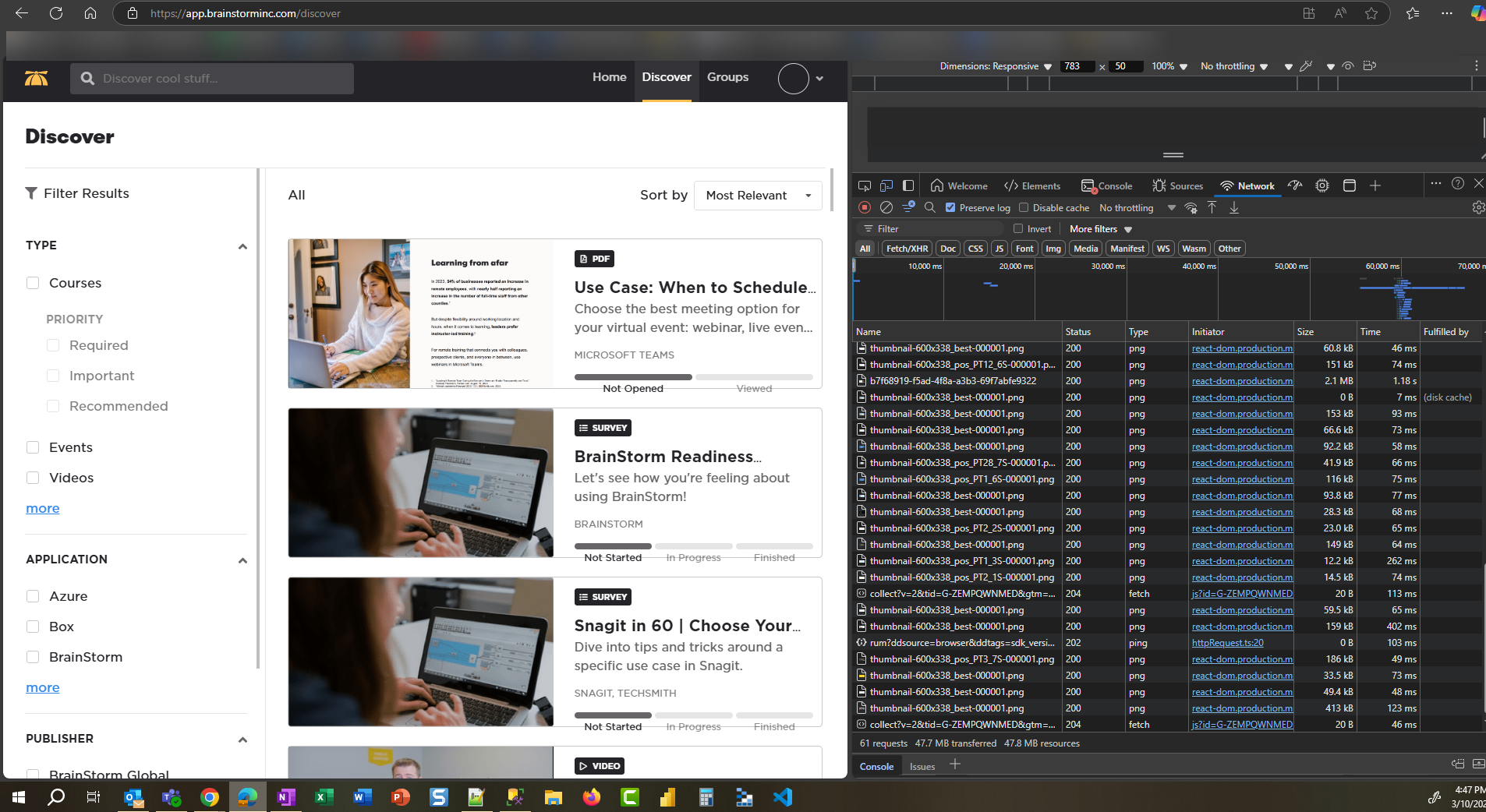This screenshot has width=1486, height=812.
Task: Collapse the APPLICATION filter section
Action: pyautogui.click(x=242, y=560)
